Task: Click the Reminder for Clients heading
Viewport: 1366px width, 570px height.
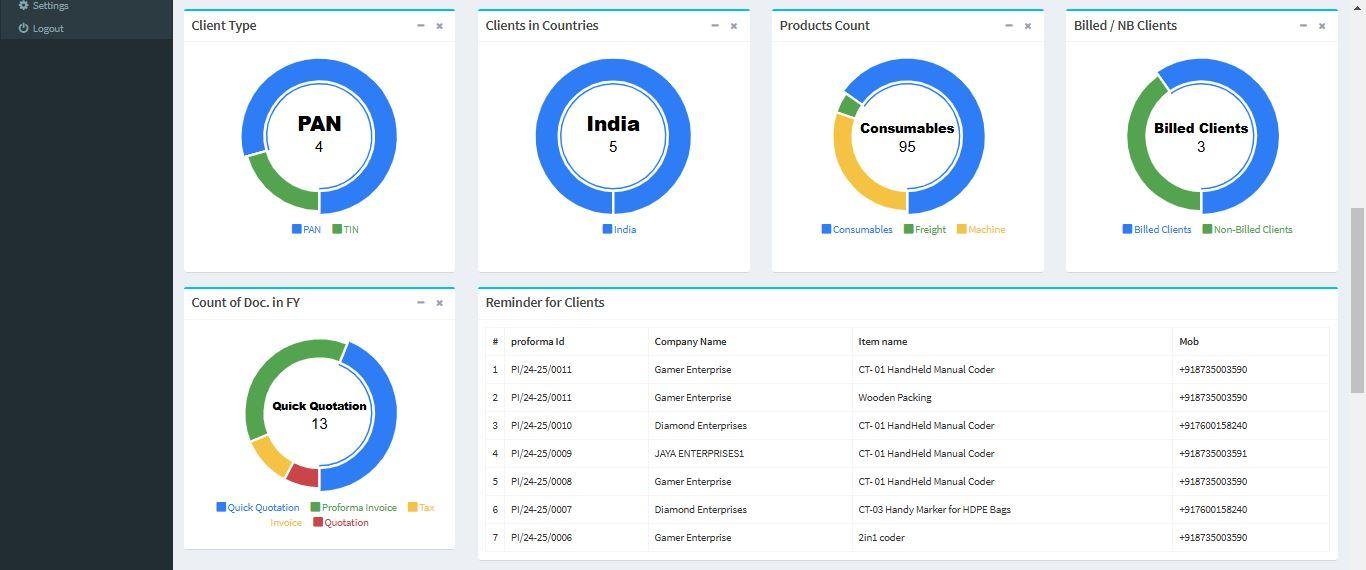Action: pyautogui.click(x=545, y=303)
